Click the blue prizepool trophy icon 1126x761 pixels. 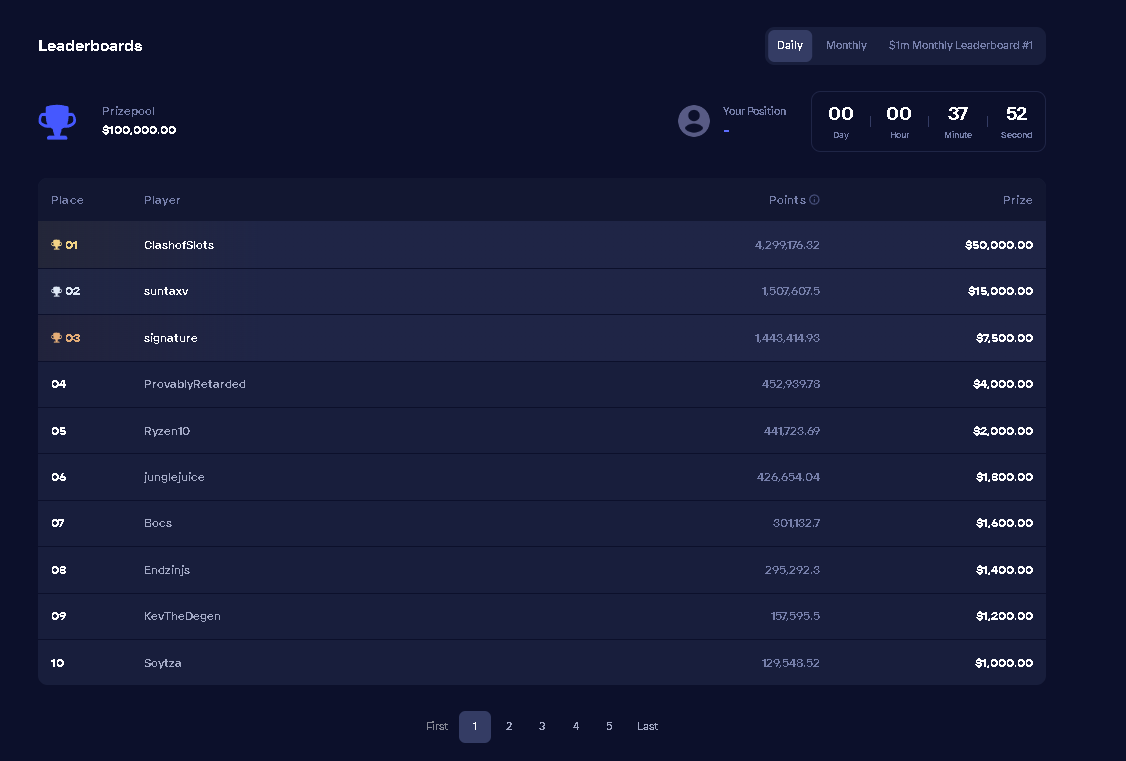coord(57,122)
